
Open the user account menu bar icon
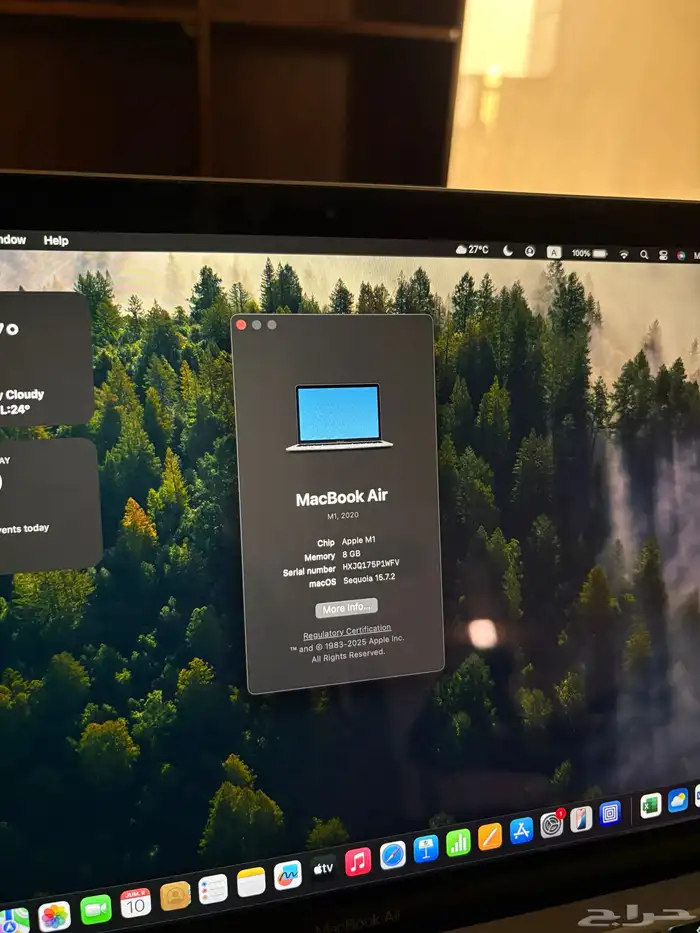pos(530,252)
